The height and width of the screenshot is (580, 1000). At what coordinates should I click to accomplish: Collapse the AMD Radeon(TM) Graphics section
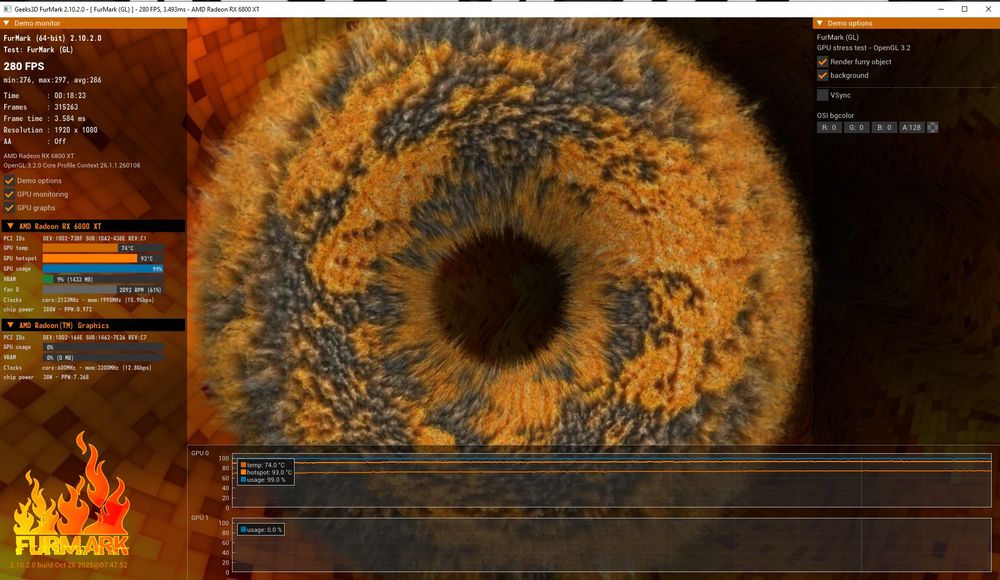pos(10,325)
